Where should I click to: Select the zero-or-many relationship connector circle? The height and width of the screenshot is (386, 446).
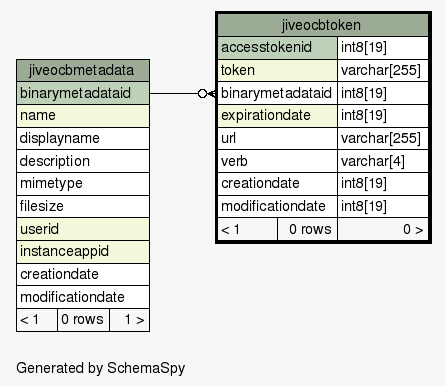[202, 94]
